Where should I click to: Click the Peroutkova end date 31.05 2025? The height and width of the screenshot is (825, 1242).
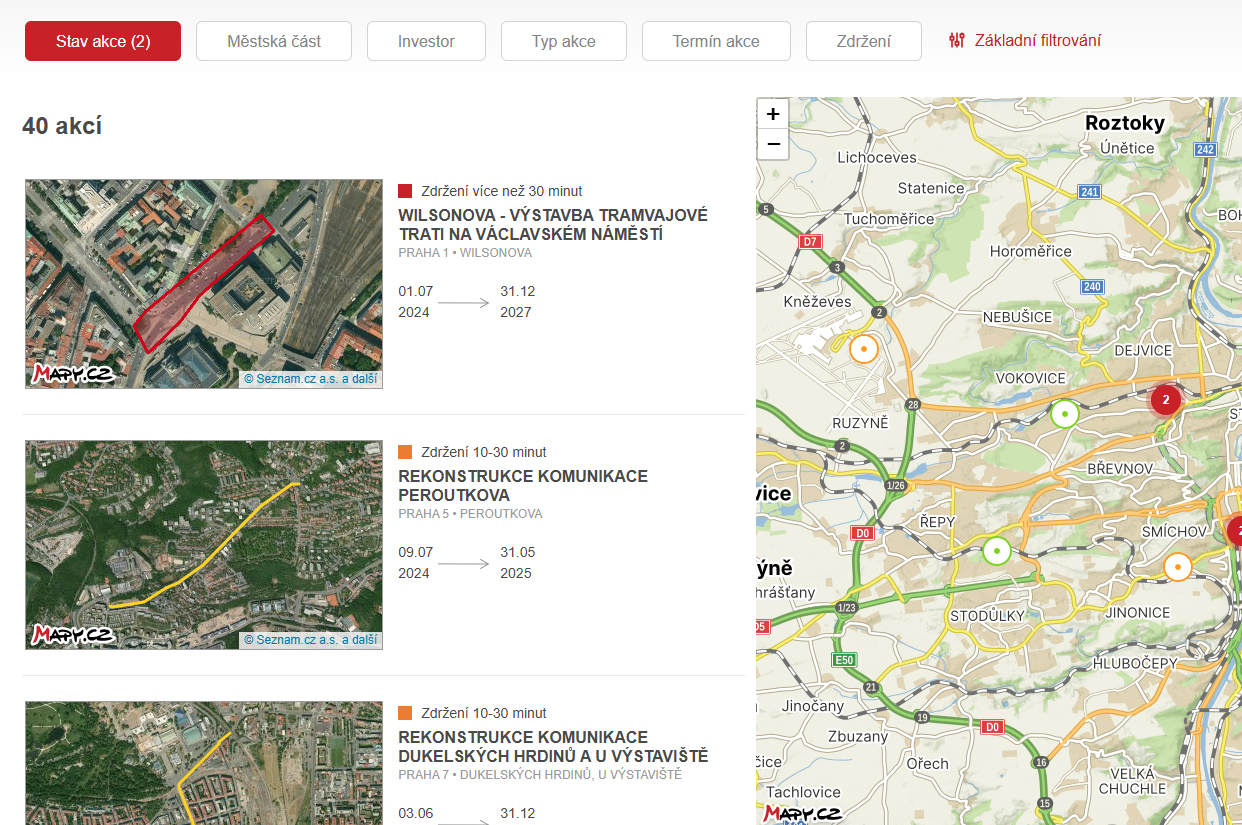coord(518,563)
